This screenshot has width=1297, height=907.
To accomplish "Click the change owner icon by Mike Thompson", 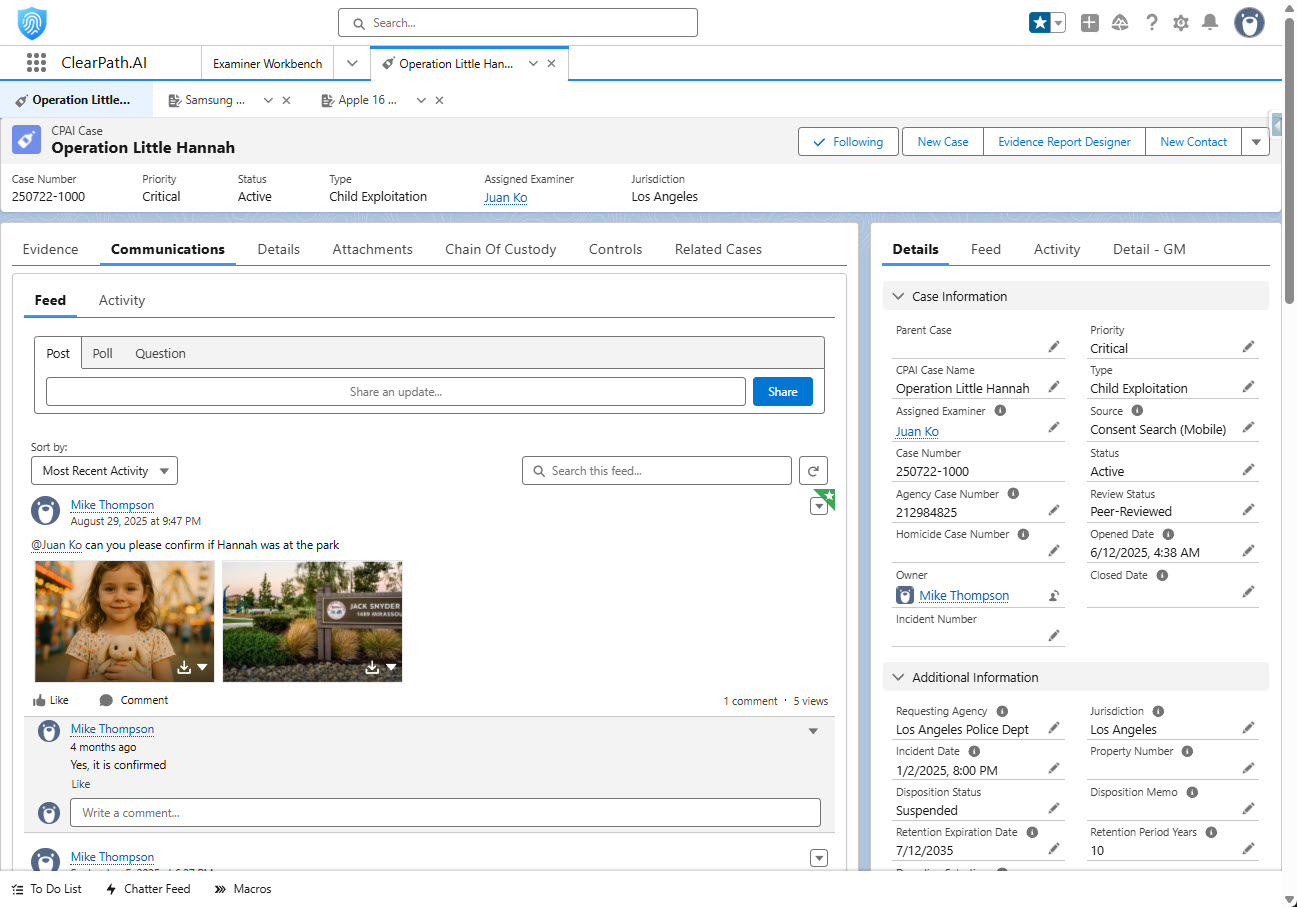I will (x=1054, y=595).
